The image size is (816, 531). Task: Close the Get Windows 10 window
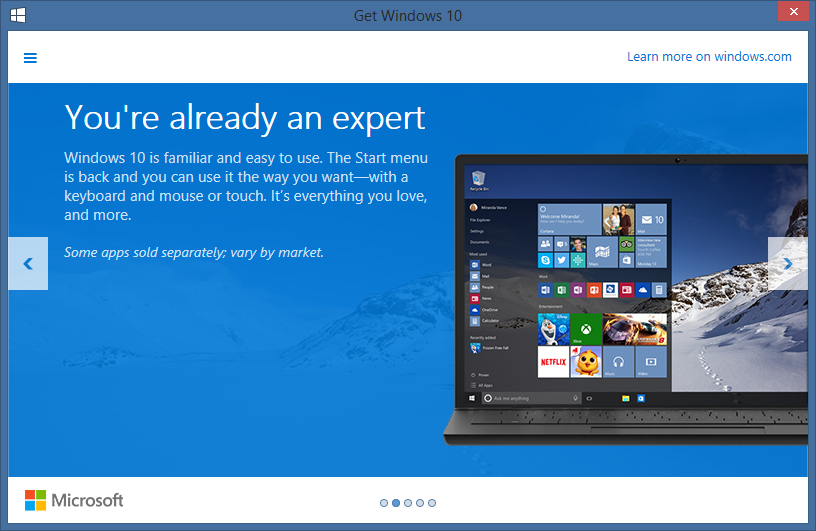794,11
